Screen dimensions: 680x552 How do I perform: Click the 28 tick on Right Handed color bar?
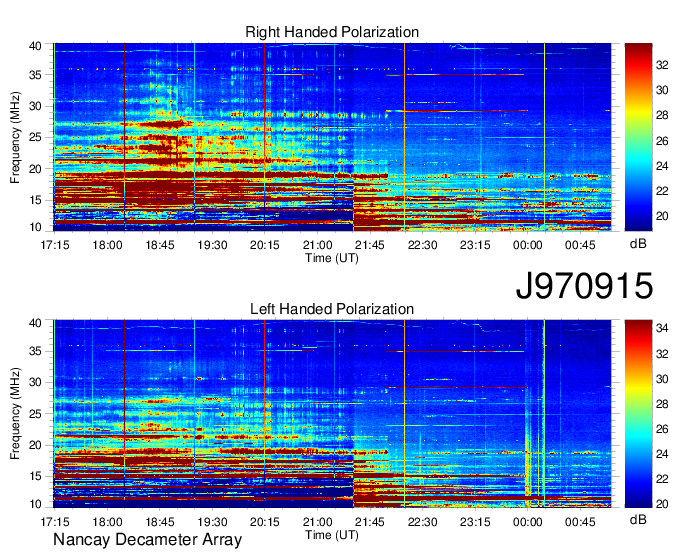click(662, 115)
